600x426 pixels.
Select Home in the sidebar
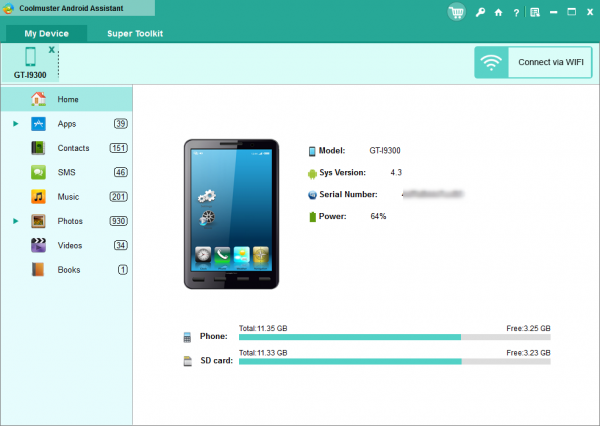point(67,99)
